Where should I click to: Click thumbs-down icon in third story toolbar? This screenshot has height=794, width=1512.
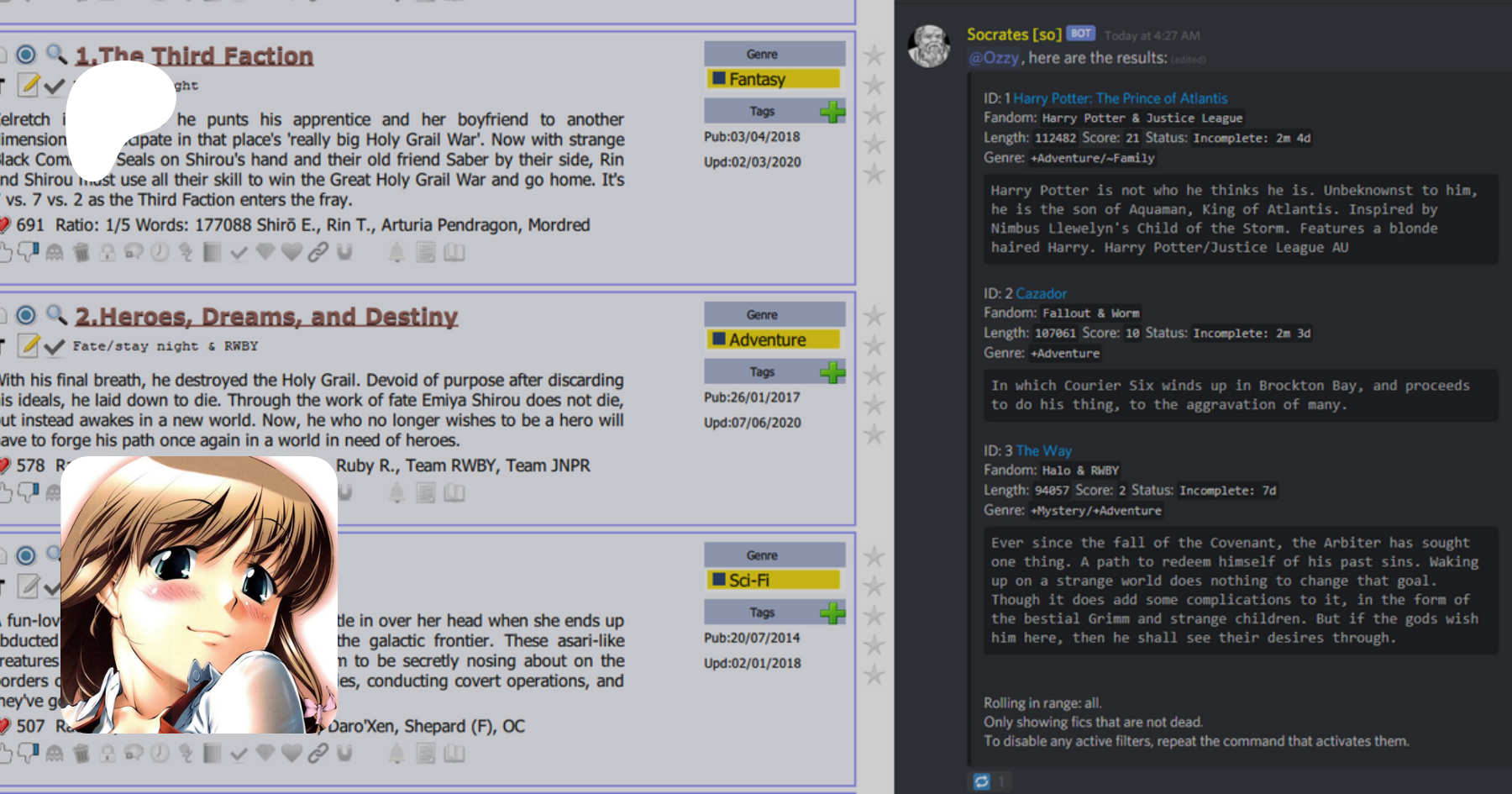(x=29, y=754)
